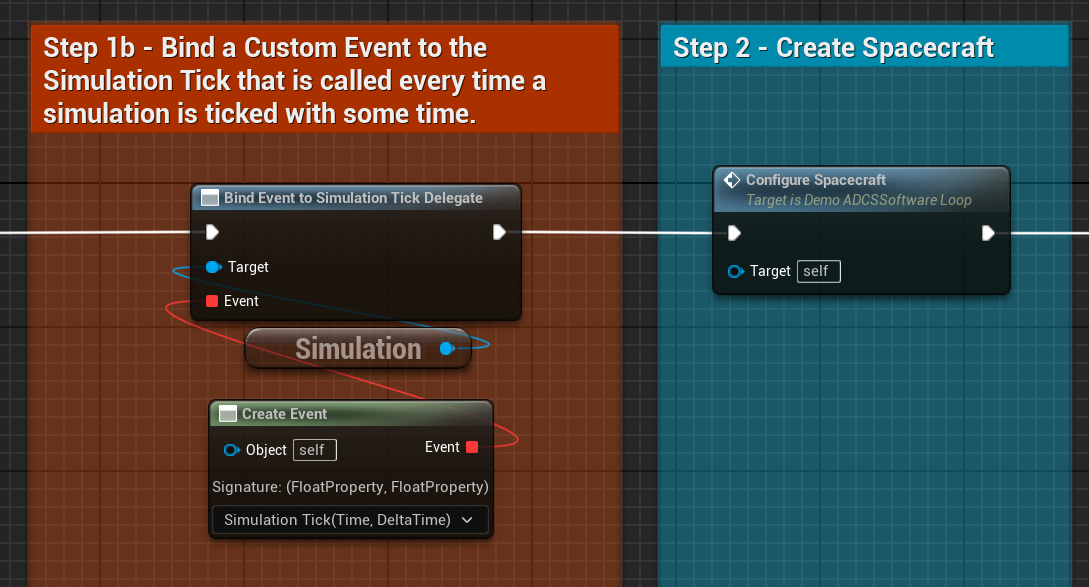Select the red Event pin on Bind Event
1089x587 pixels.
click(212, 301)
